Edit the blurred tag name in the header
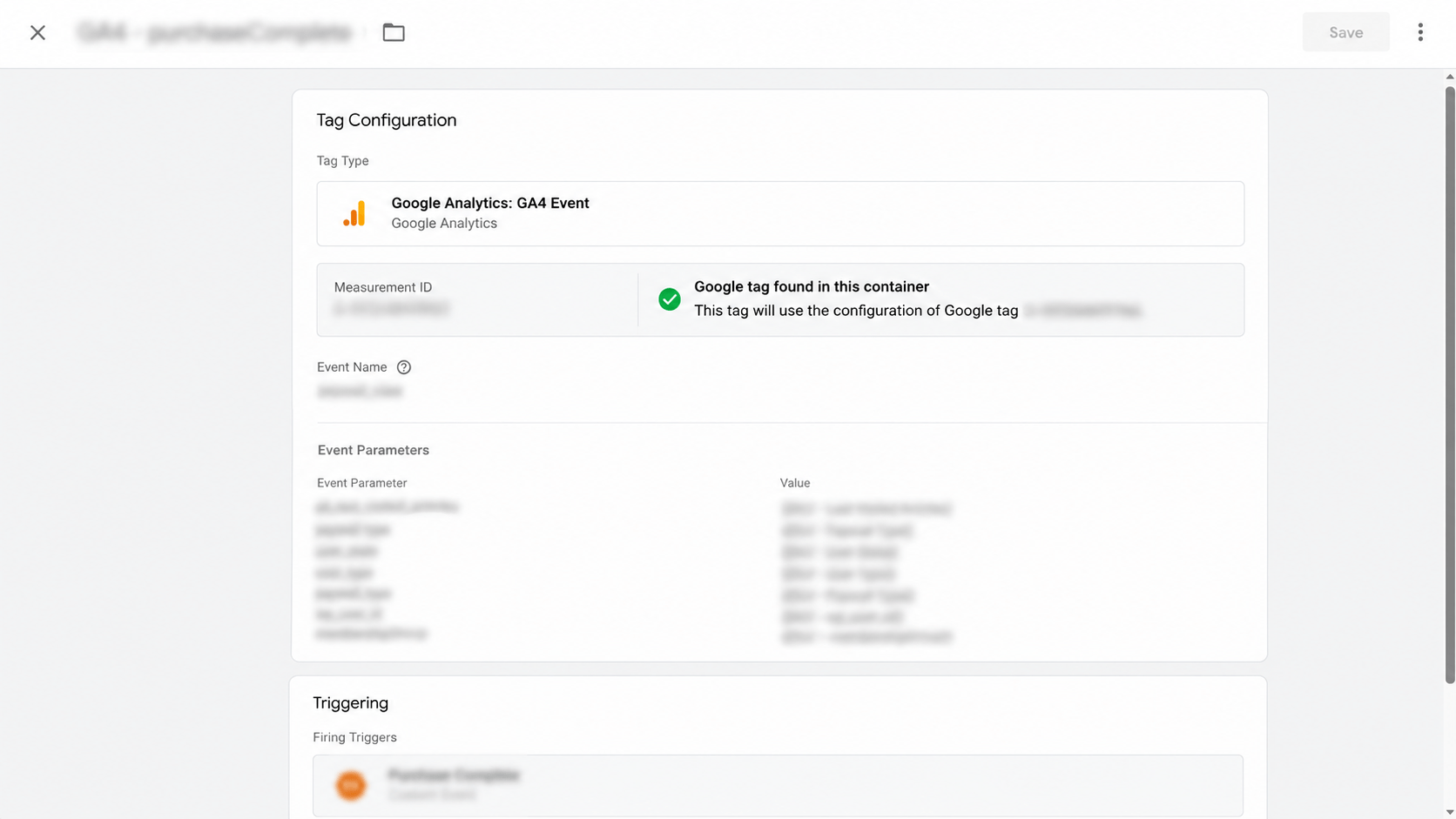Image resolution: width=1456 pixels, height=819 pixels. point(214,33)
